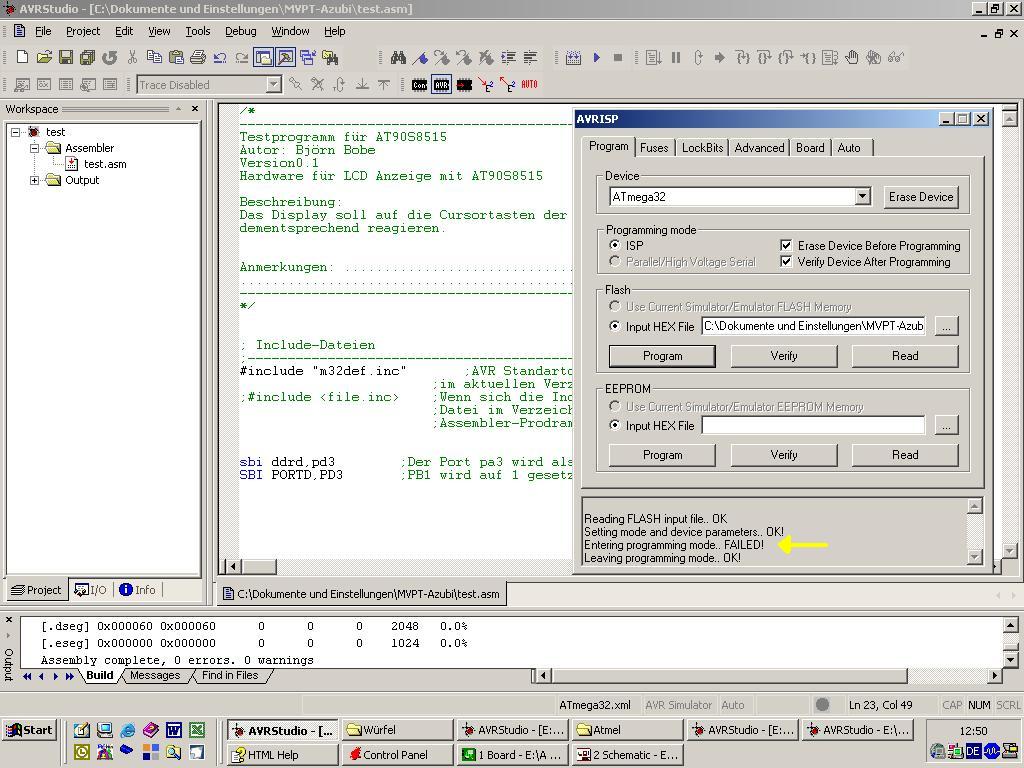
Task: Click the Output panel horizontal scrollbar
Action: coord(730,676)
